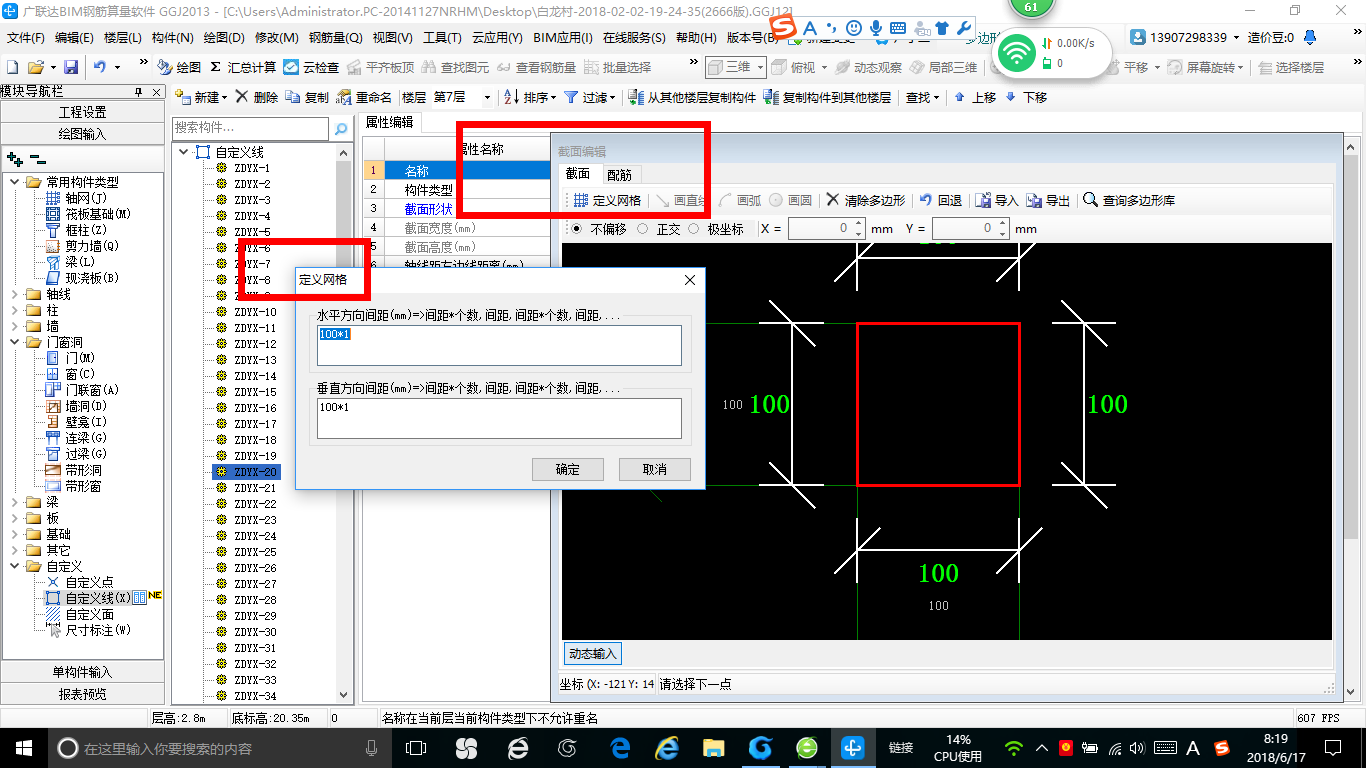1366x768 pixels.
Task: Click 定义网格 in the section editor toolbar
Action: 608,200
